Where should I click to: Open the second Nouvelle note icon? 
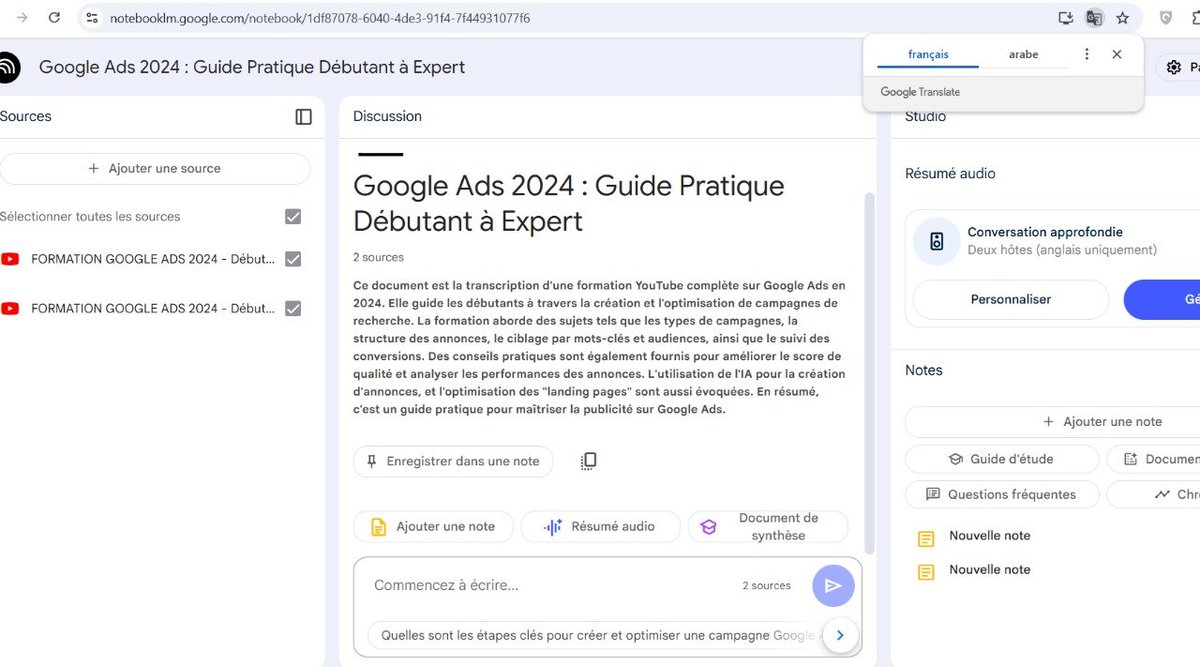[926, 572]
